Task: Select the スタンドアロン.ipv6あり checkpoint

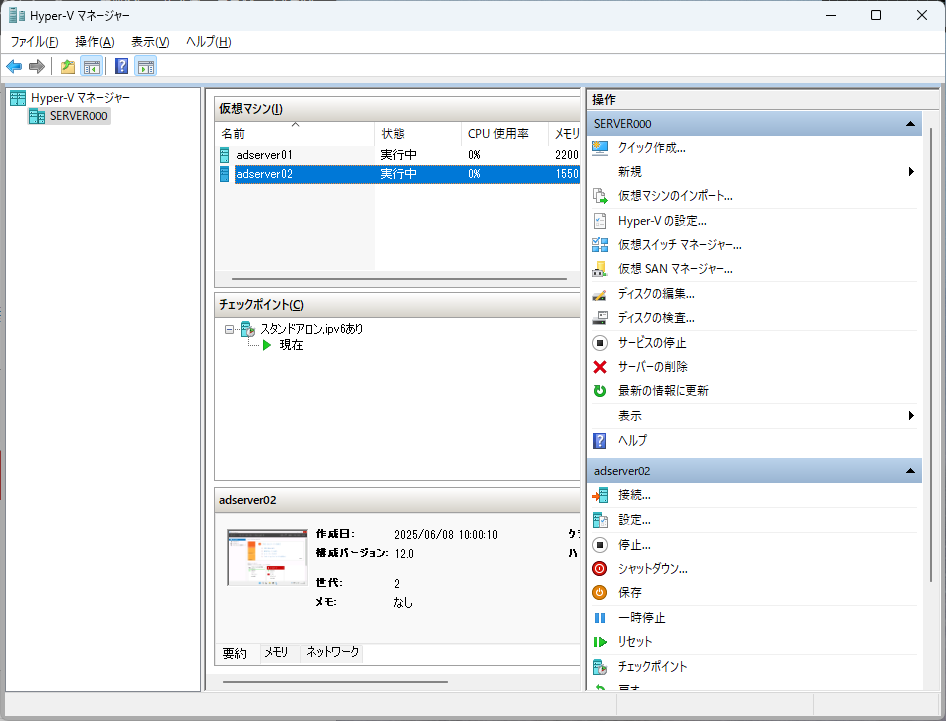Action: [x=311, y=329]
